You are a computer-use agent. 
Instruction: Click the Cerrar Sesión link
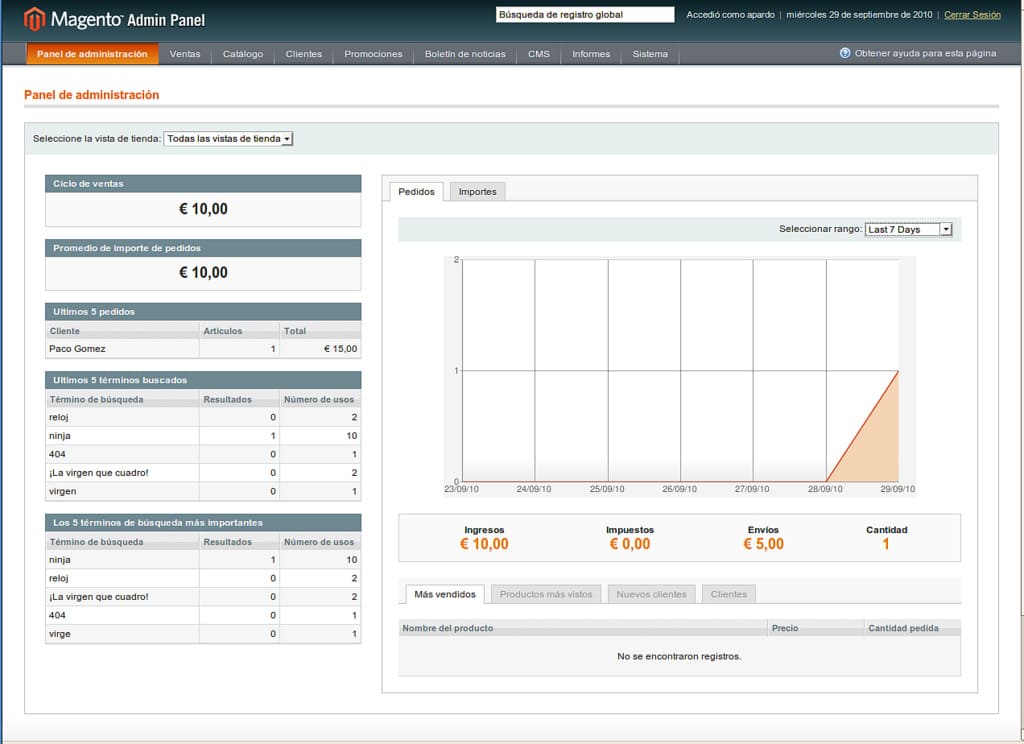coord(971,14)
